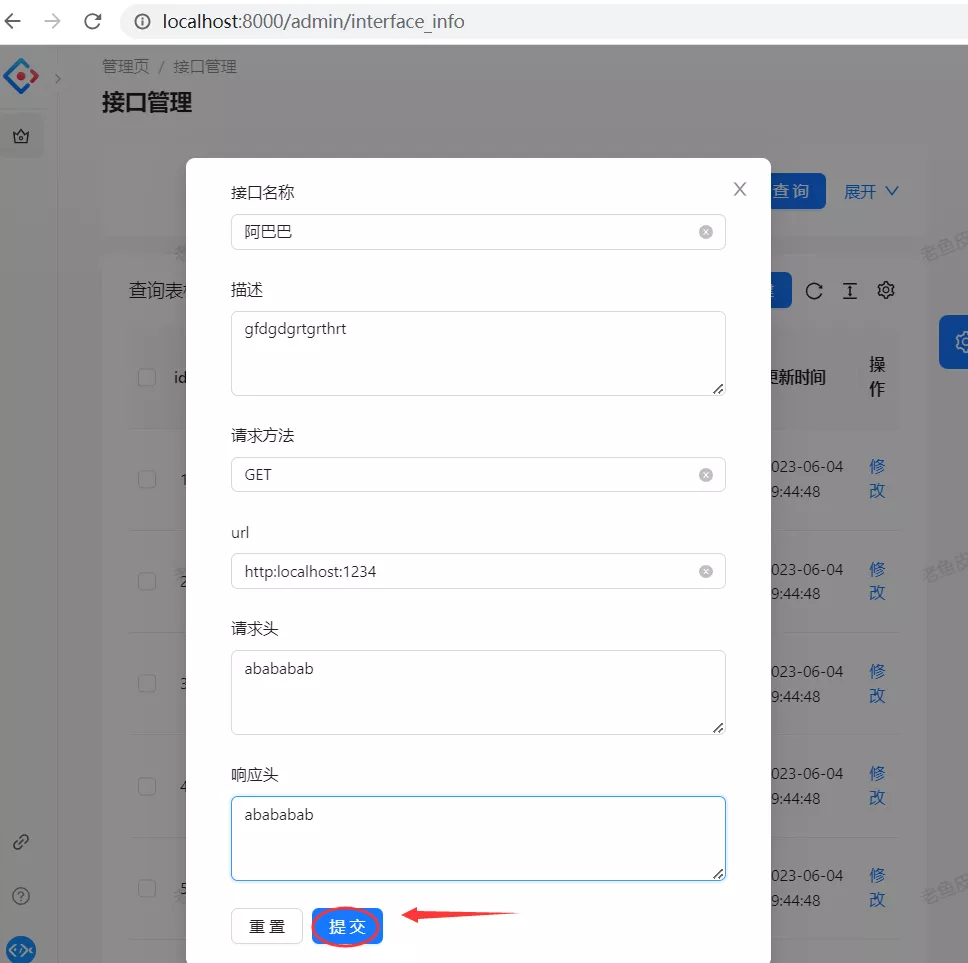Open the crown admin menu icon

(21, 136)
